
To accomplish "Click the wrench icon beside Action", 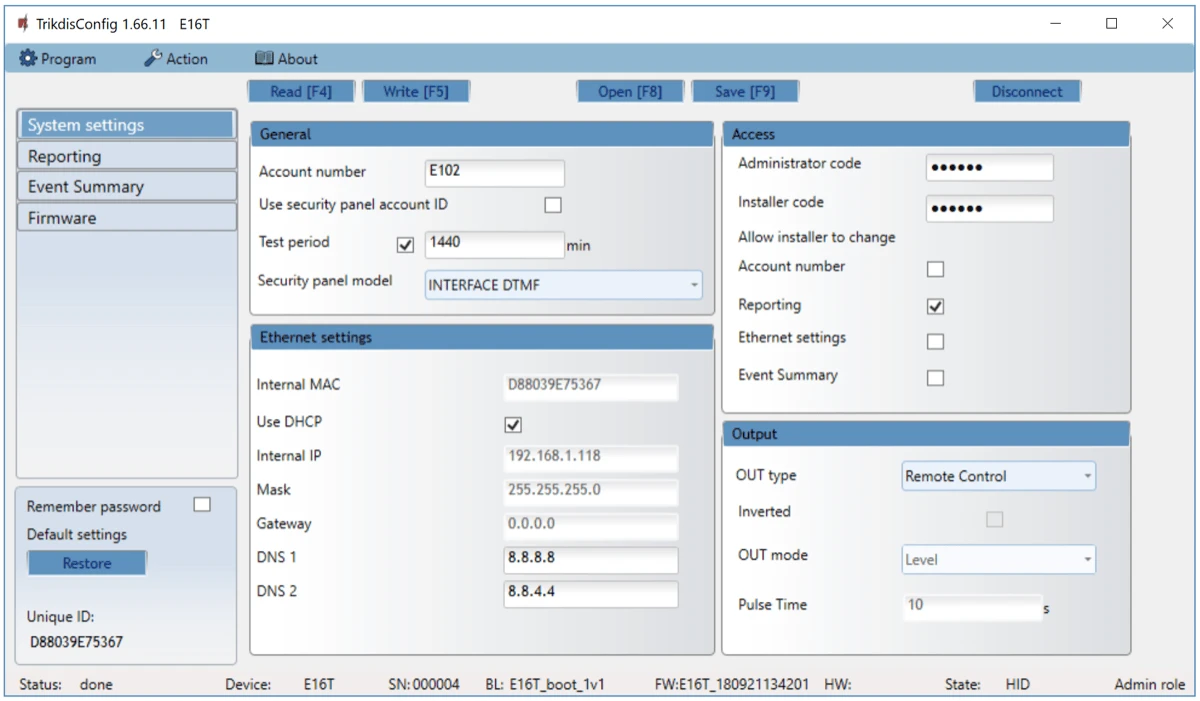I will coord(153,59).
